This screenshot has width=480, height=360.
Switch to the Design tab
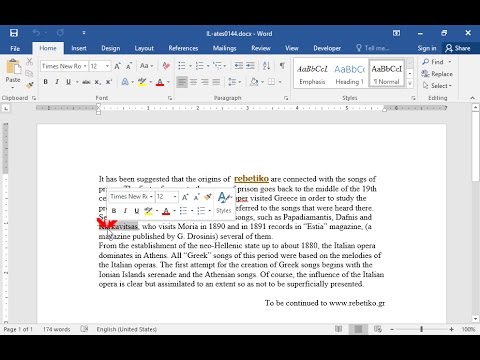click(111, 48)
